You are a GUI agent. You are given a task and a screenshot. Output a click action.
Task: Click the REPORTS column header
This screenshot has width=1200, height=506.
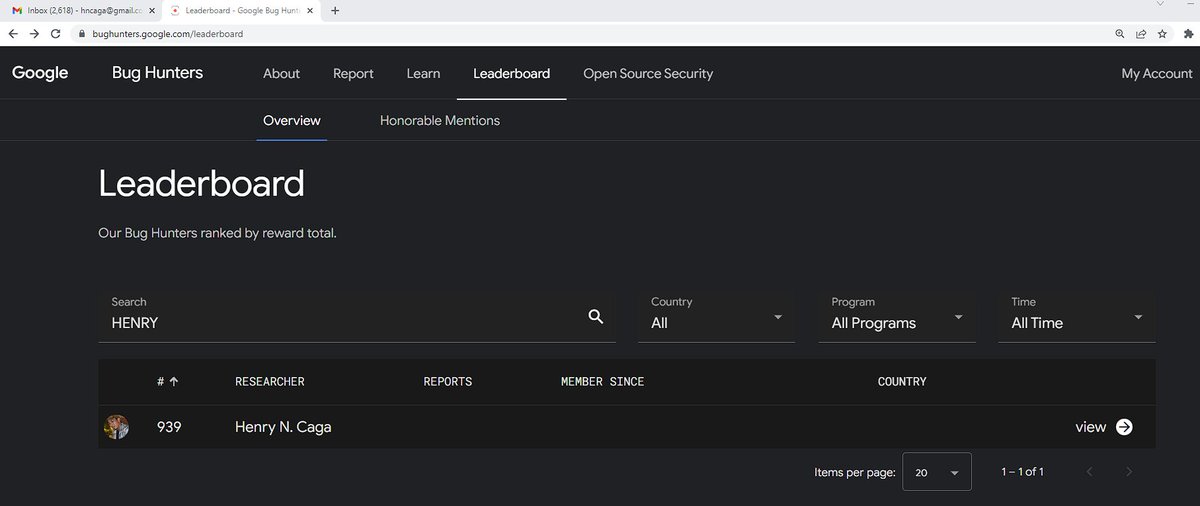coord(448,381)
